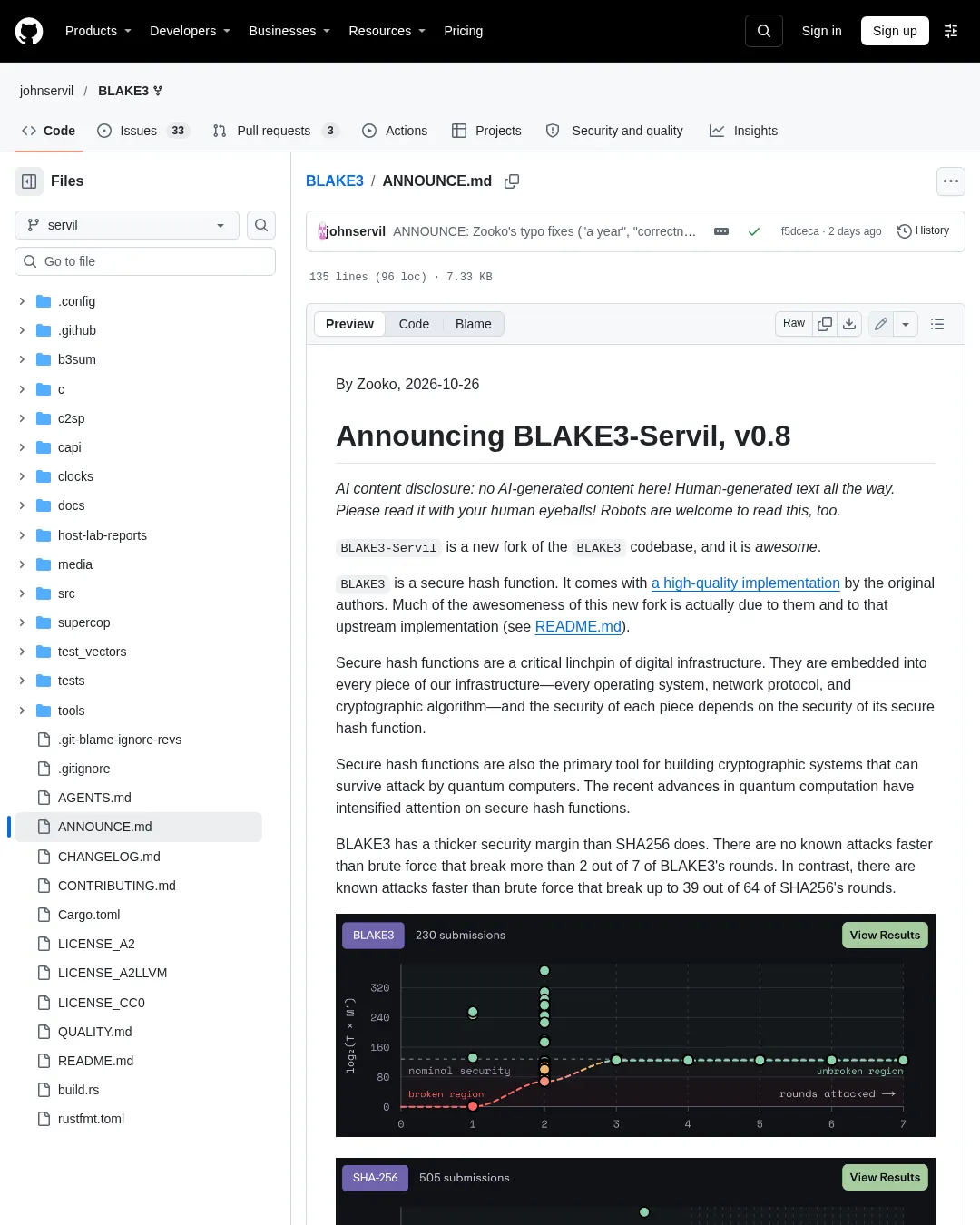Check the commit status green checkmark
The image size is (980, 1225).
point(753,231)
